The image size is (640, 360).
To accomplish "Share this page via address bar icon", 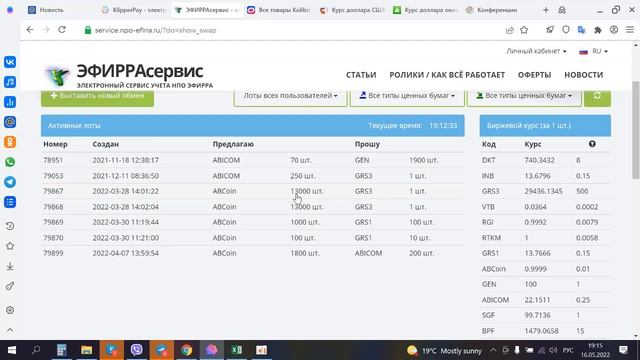I will (x=509, y=30).
